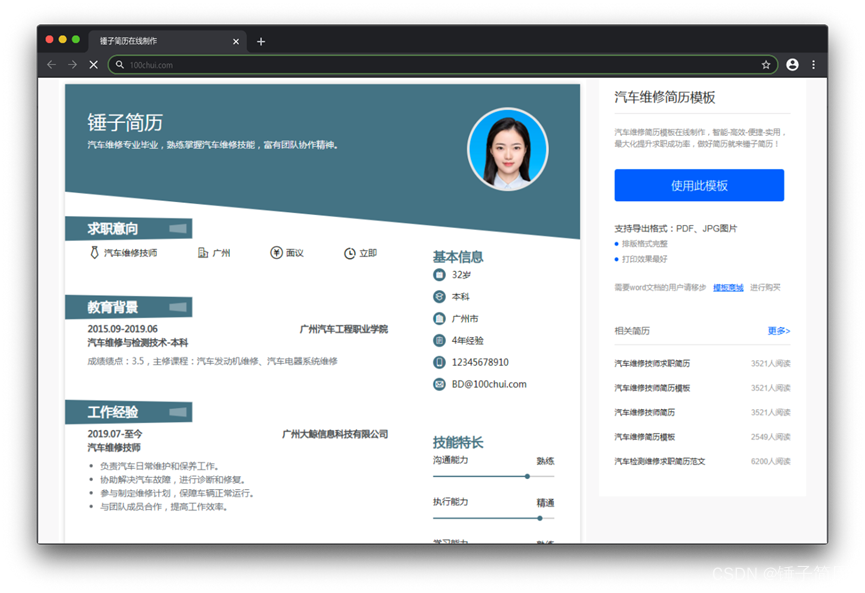Click the age icon beside 32岁
Image resolution: width=865 pixels, height=593 pixels.
coord(439,275)
